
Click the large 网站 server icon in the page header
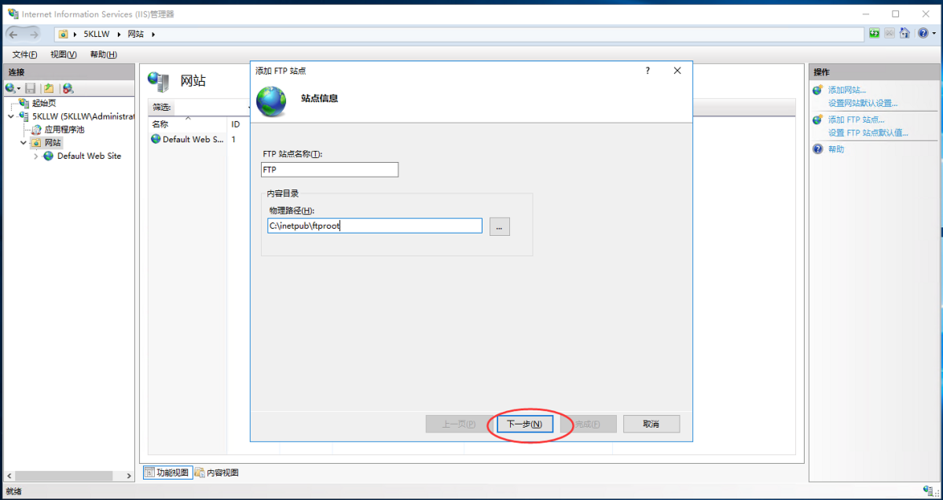pyautogui.click(x=159, y=81)
